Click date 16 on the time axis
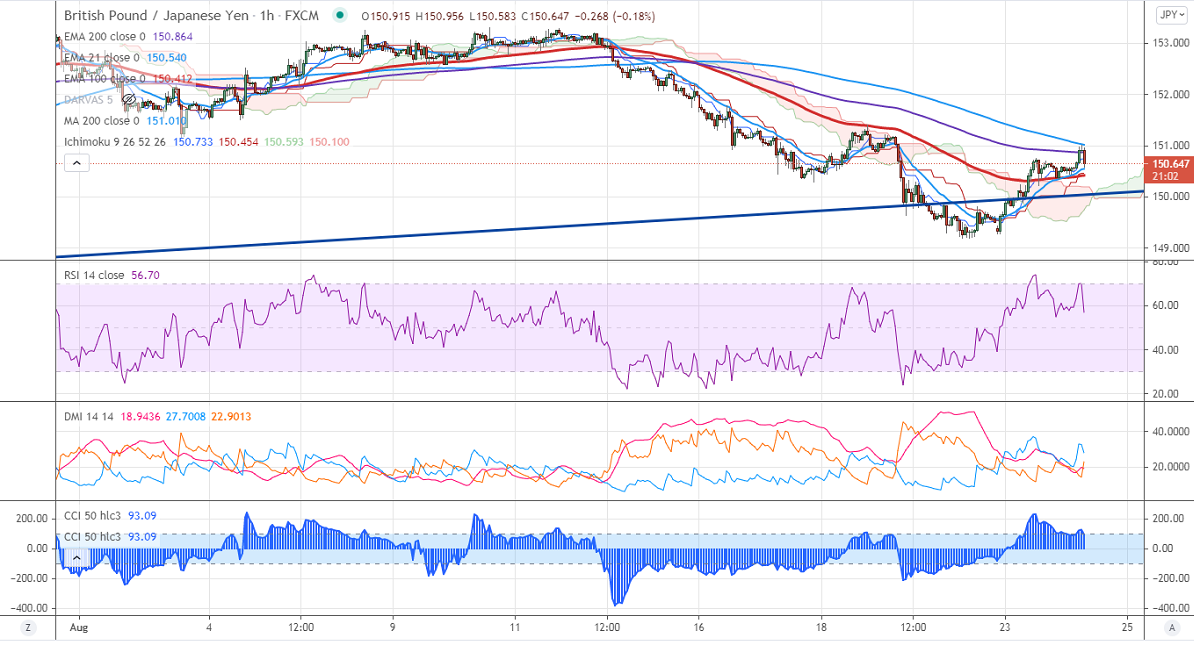Viewport: 1194px width, 646px height. pos(698,628)
